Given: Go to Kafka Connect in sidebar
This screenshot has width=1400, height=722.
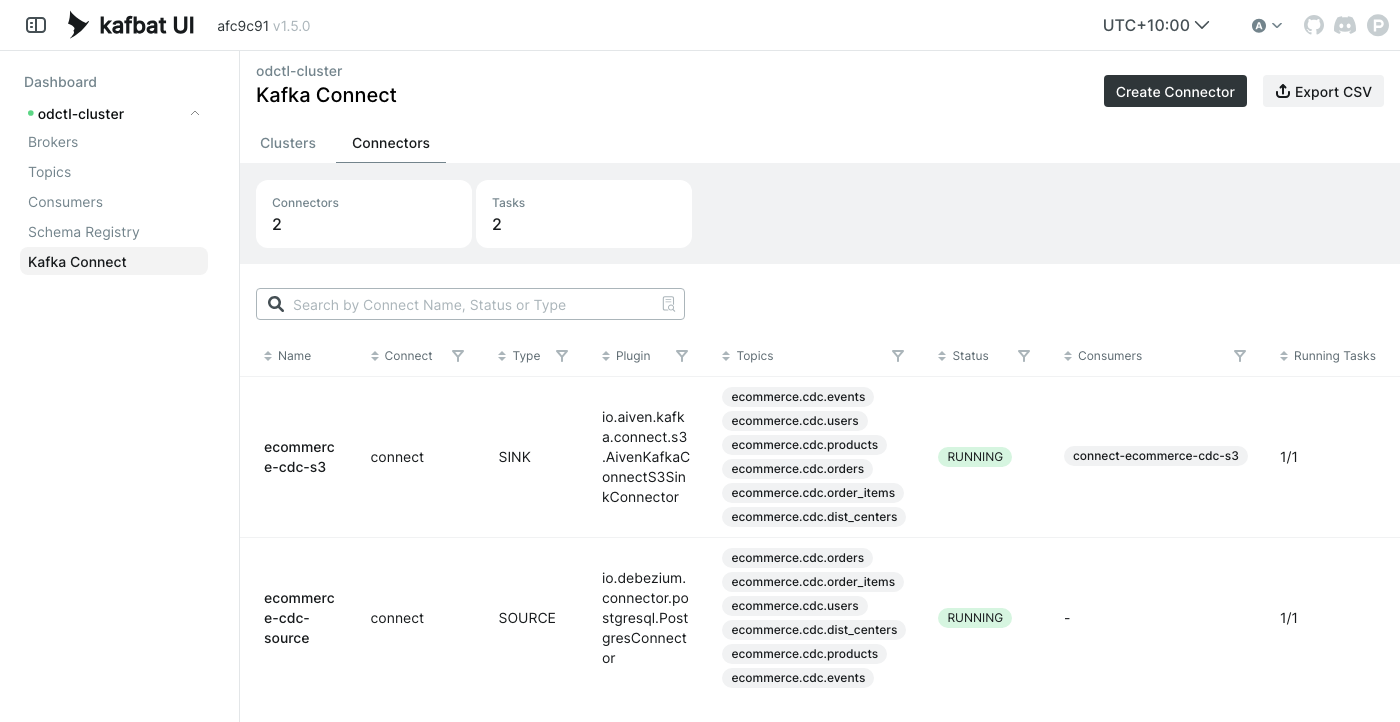Looking at the screenshot, I should 114,262.
